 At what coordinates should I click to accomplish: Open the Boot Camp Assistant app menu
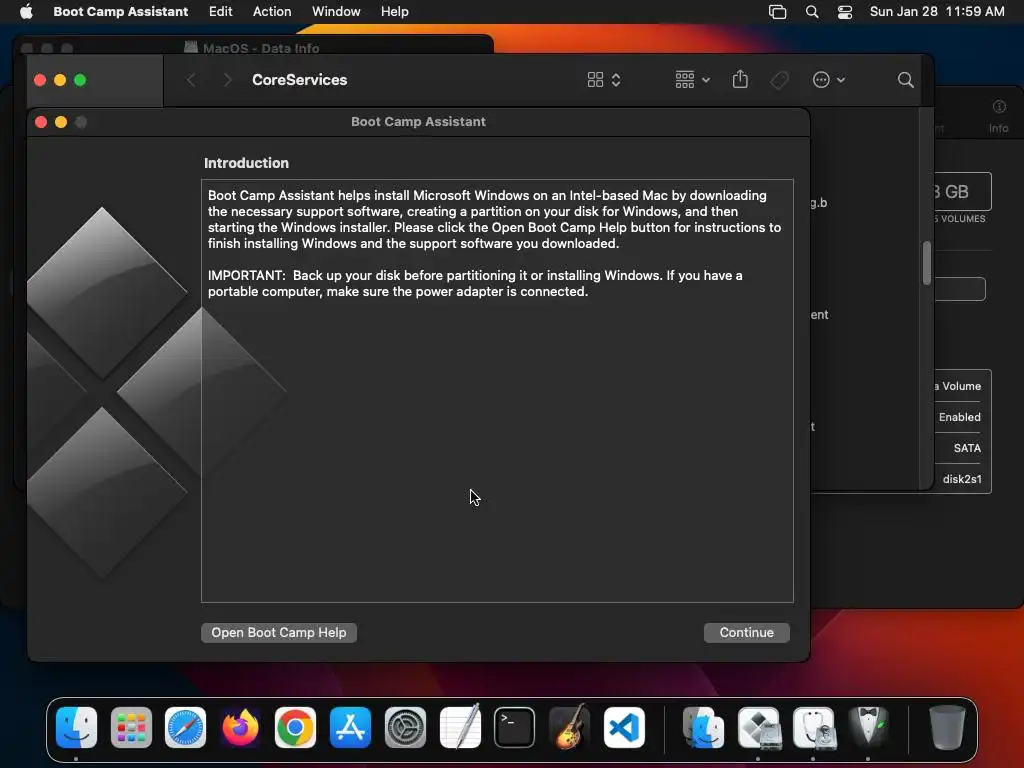point(120,11)
